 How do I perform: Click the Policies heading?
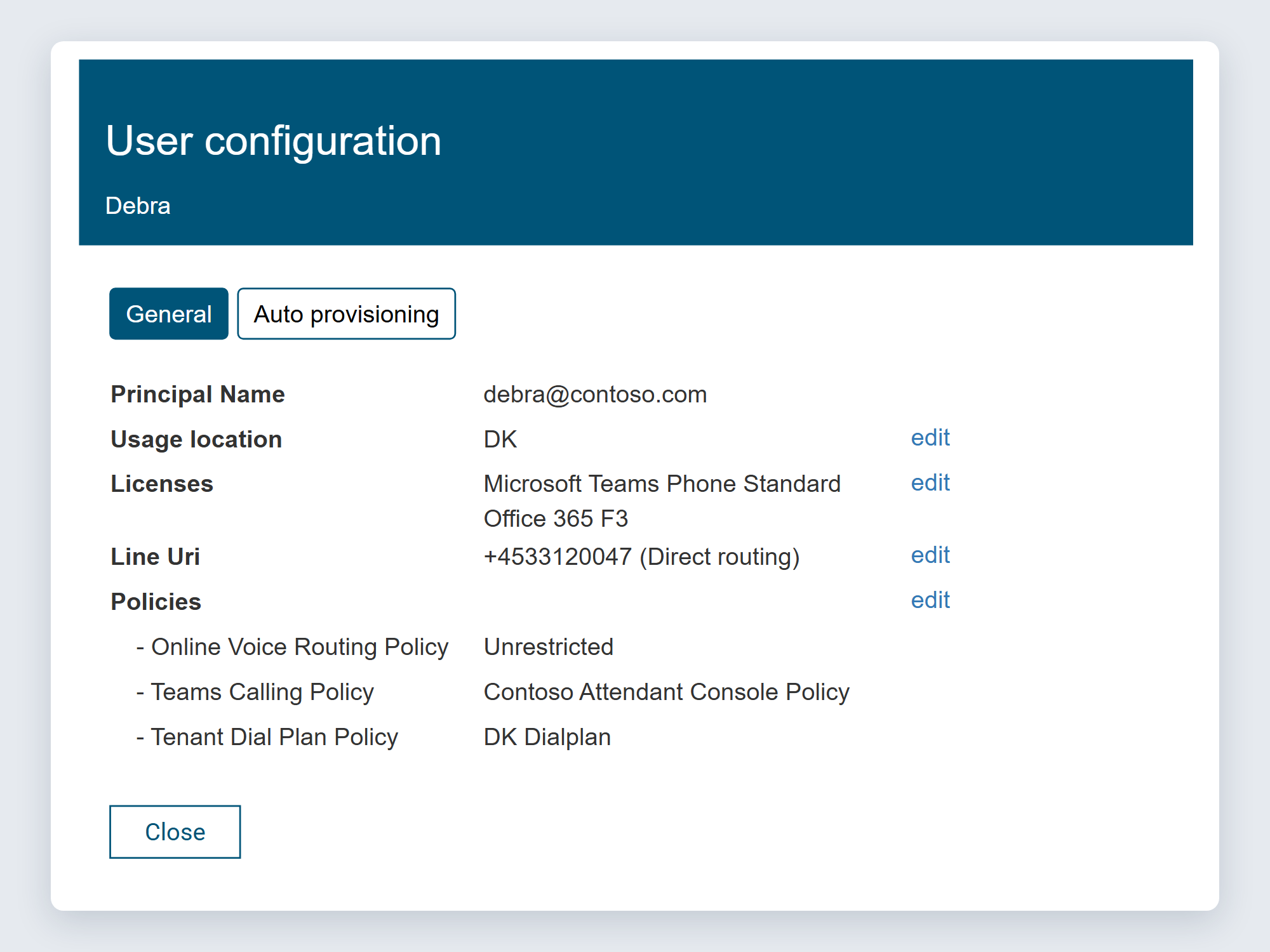(x=156, y=602)
